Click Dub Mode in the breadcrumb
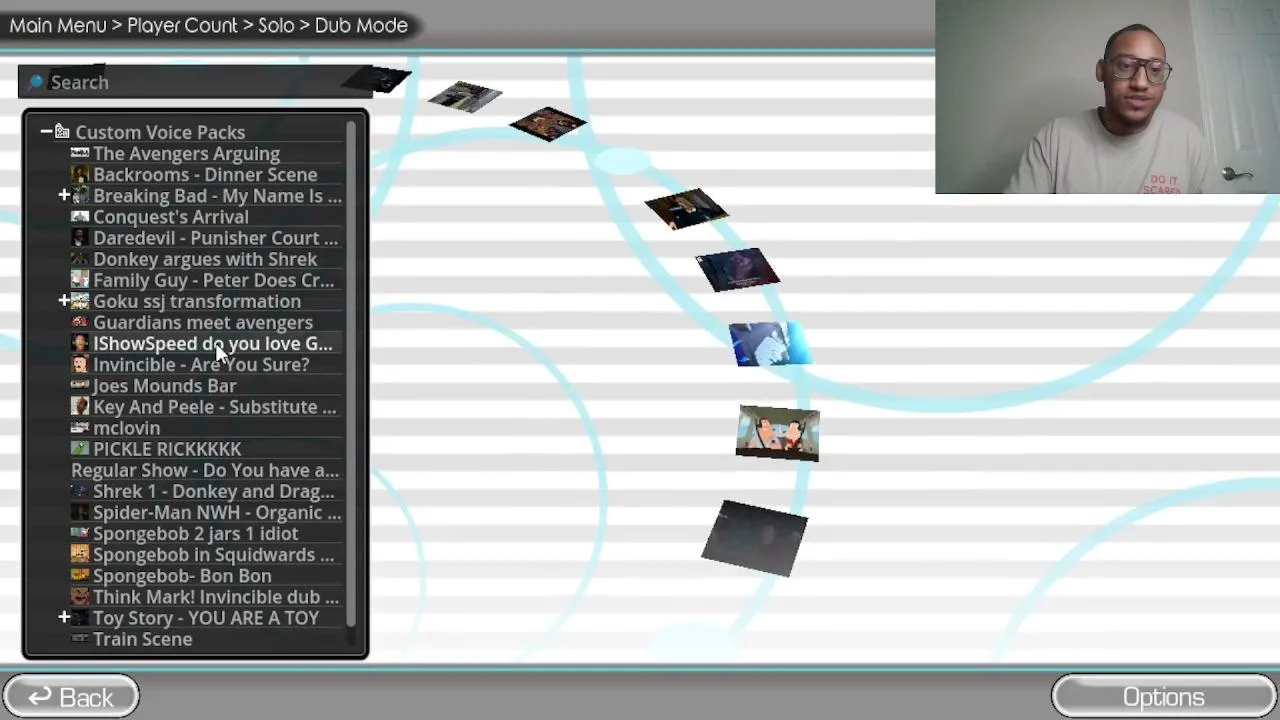Image resolution: width=1280 pixels, height=720 pixels. [361, 25]
